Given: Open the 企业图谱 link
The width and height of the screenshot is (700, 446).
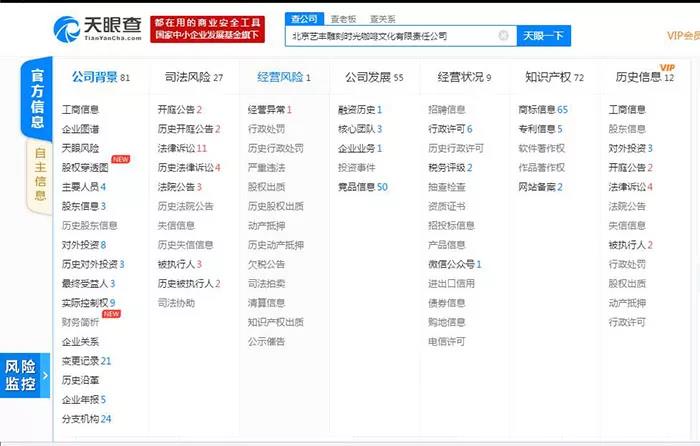Looking at the screenshot, I should [80, 129].
